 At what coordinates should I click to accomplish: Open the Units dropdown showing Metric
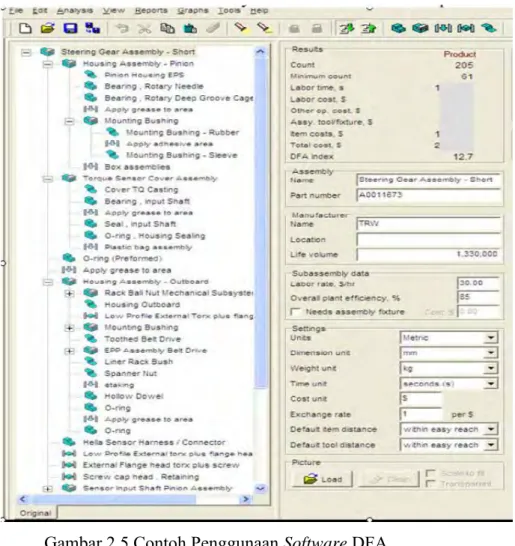[491, 337]
